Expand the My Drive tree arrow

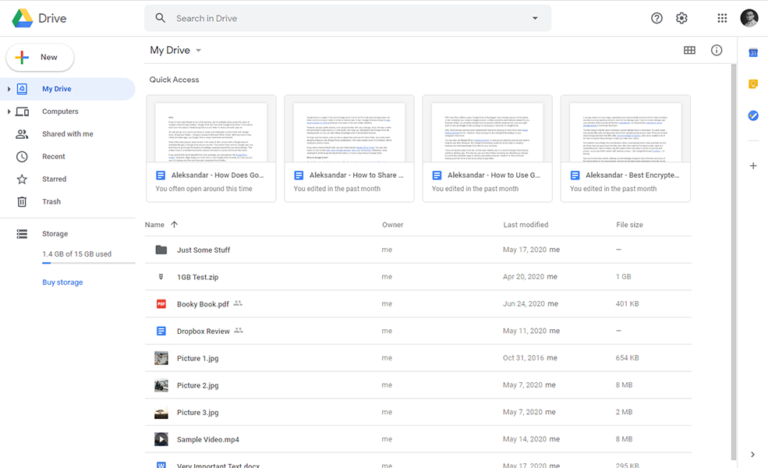pyautogui.click(x=9, y=89)
